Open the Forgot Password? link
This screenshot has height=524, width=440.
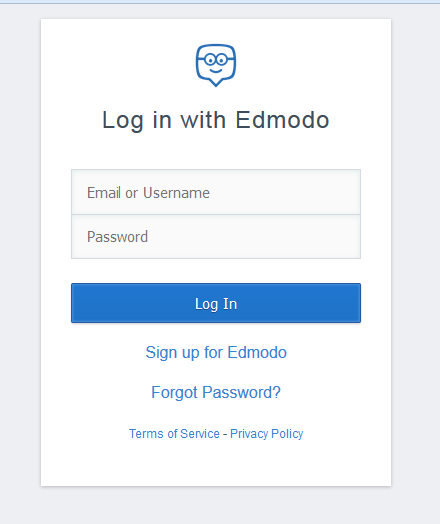pyautogui.click(x=216, y=392)
